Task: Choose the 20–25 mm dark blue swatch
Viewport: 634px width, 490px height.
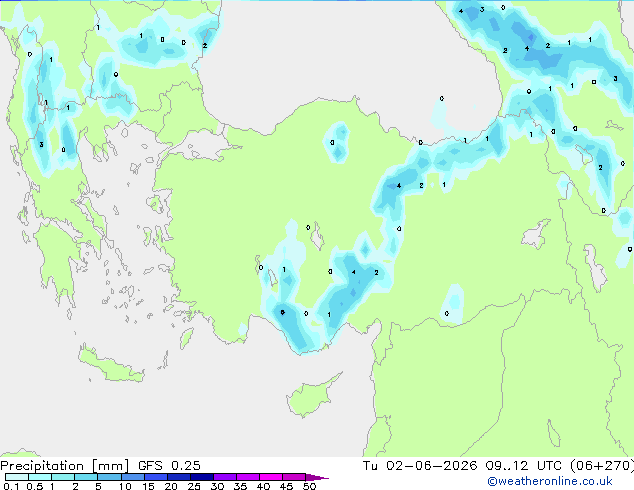Action: [x=178, y=477]
